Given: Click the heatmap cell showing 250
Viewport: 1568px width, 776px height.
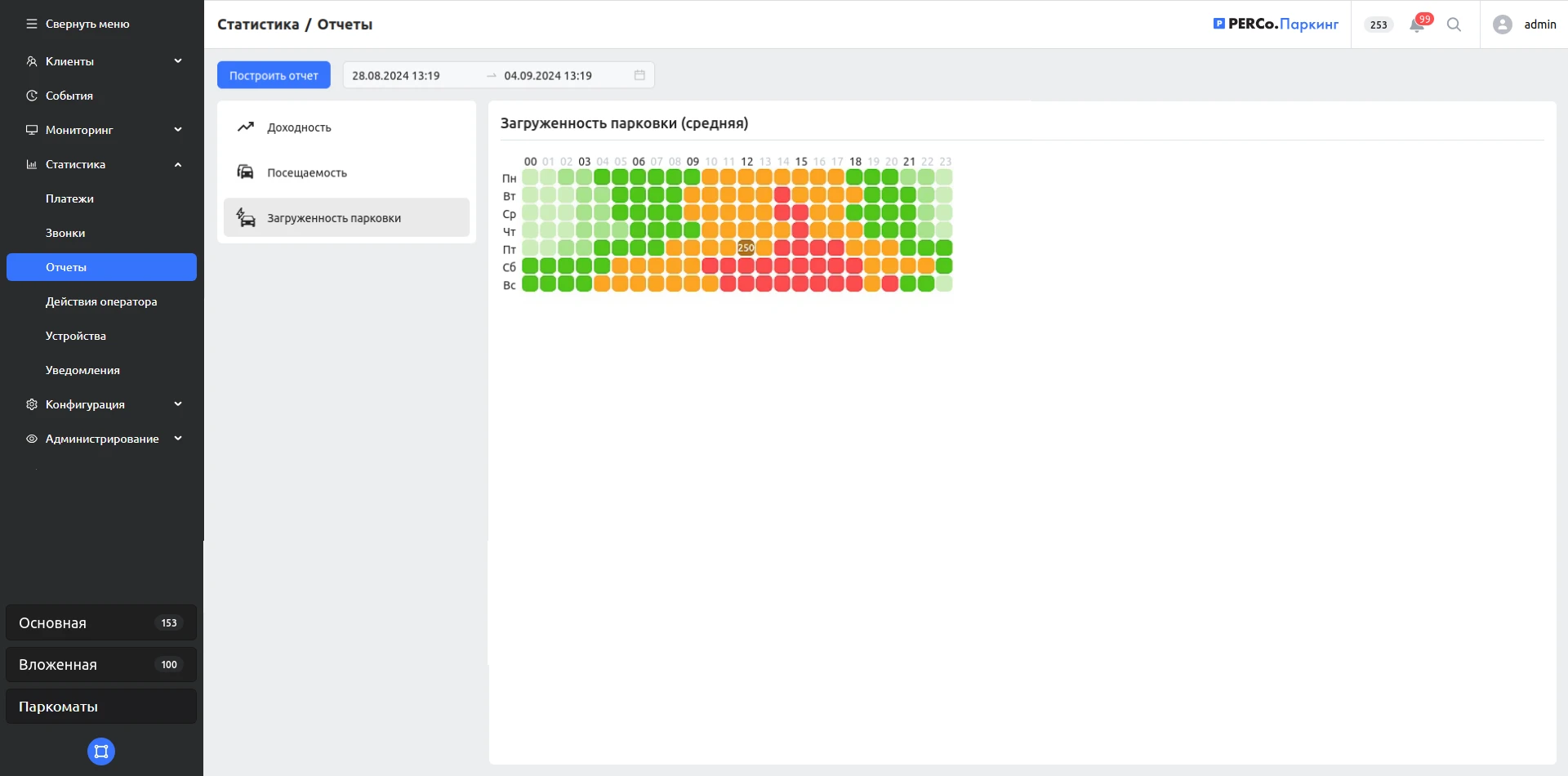Looking at the screenshot, I should click(x=746, y=248).
